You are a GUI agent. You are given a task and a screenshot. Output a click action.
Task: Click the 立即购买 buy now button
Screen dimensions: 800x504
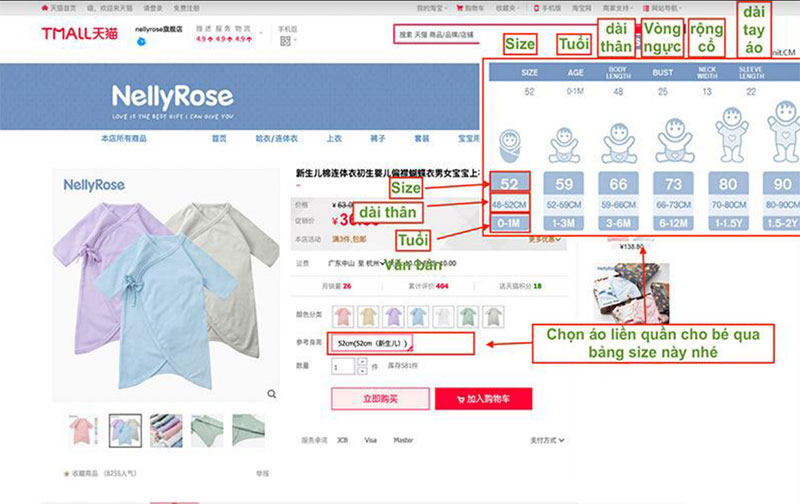point(381,398)
